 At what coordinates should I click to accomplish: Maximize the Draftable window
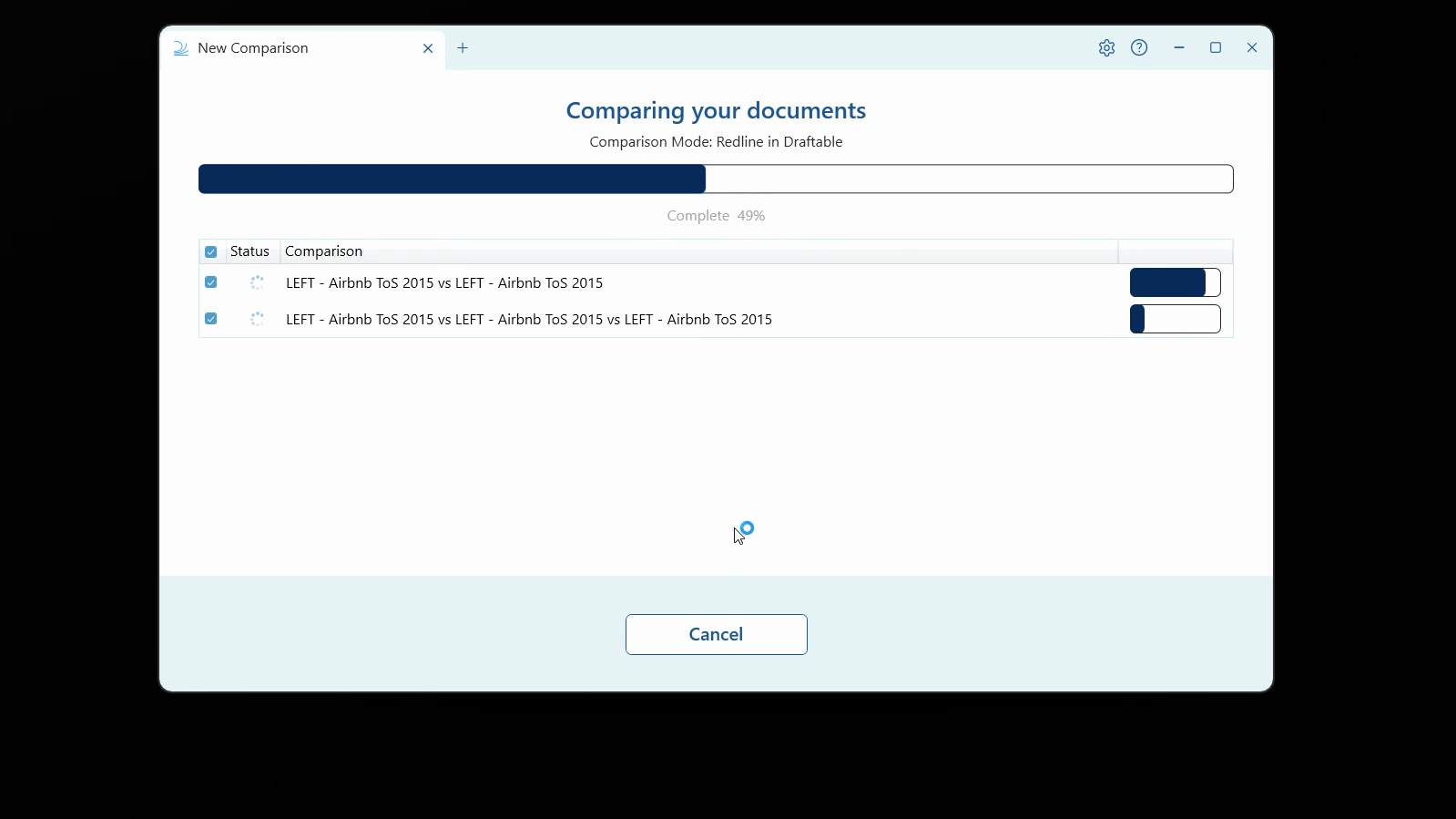pos(1216,48)
